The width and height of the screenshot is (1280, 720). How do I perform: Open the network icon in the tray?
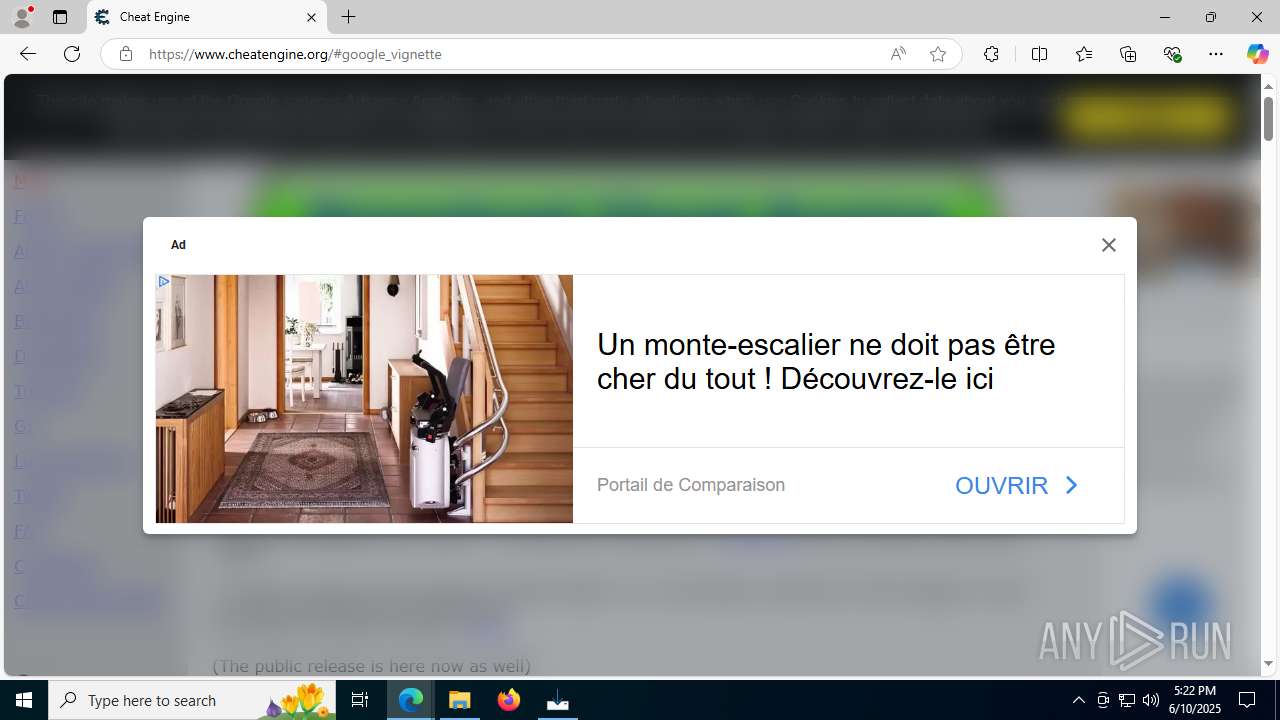pos(1126,700)
